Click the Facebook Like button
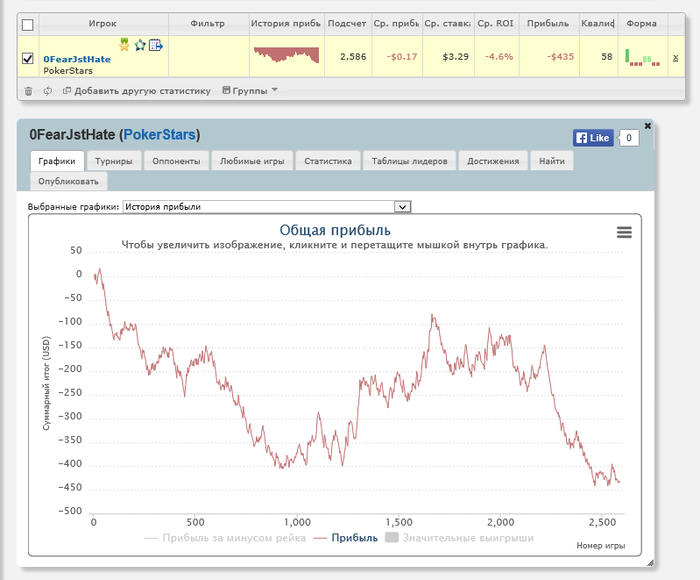The height and width of the screenshot is (580, 700). [593, 138]
